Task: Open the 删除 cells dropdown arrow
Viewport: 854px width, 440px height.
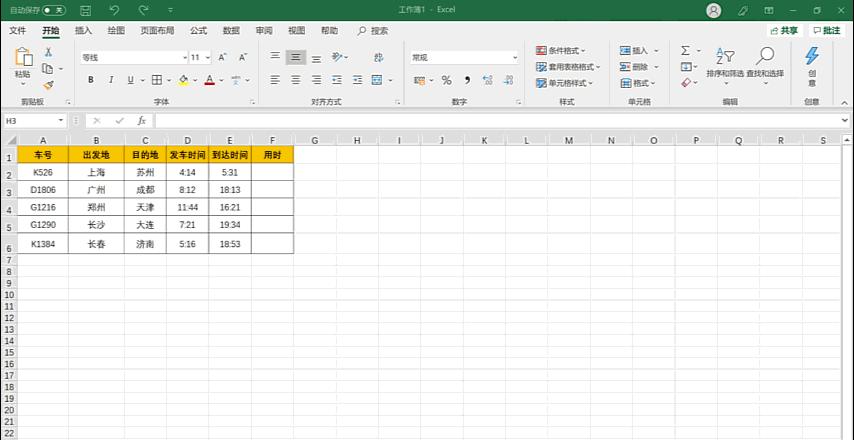Action: tap(656, 67)
